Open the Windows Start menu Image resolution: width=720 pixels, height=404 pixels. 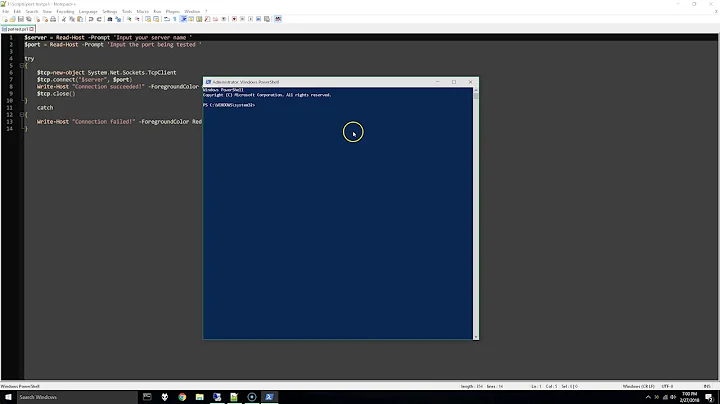[x=8, y=397]
